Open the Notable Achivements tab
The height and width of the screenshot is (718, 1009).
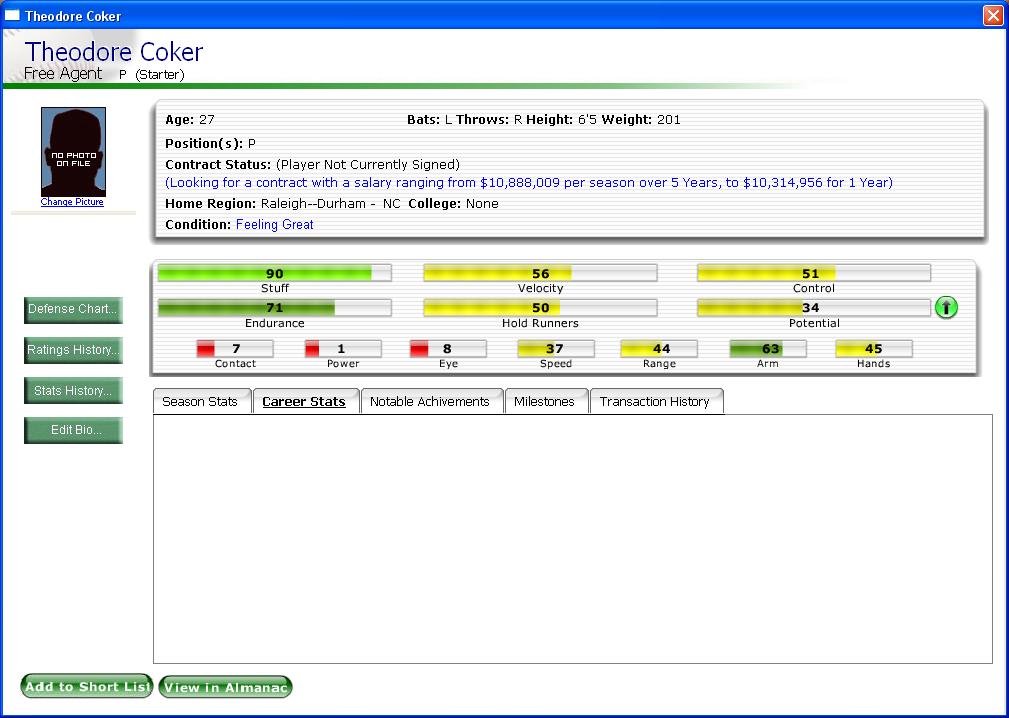click(430, 401)
